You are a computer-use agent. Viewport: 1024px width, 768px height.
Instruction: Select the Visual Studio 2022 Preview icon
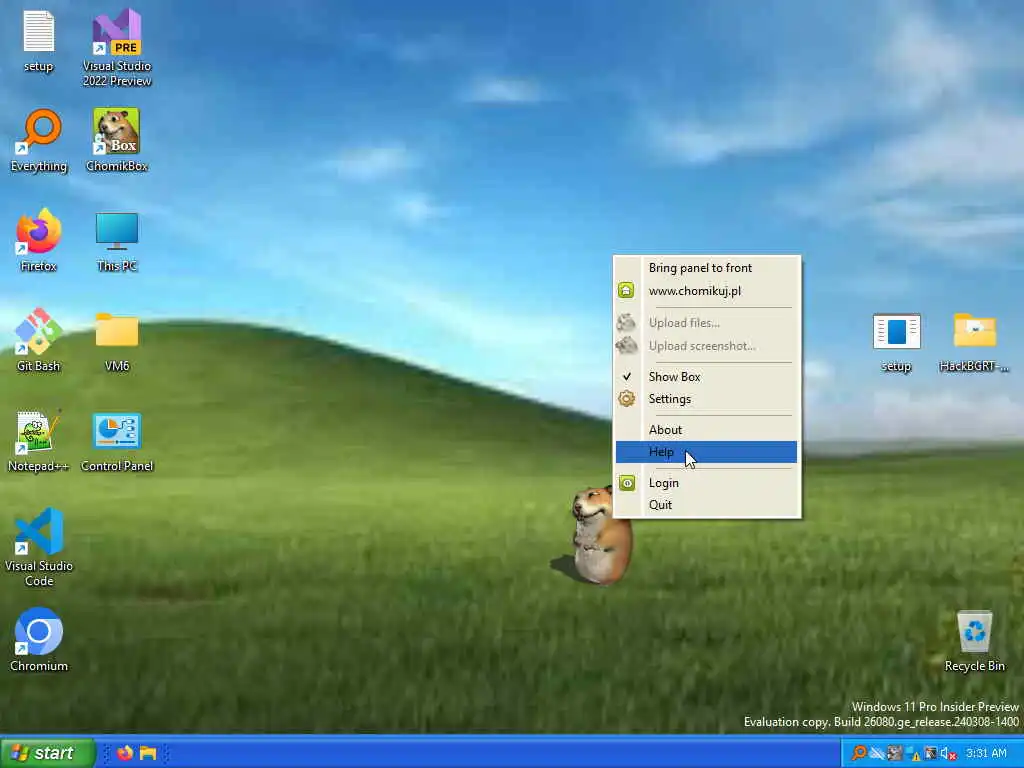click(117, 48)
